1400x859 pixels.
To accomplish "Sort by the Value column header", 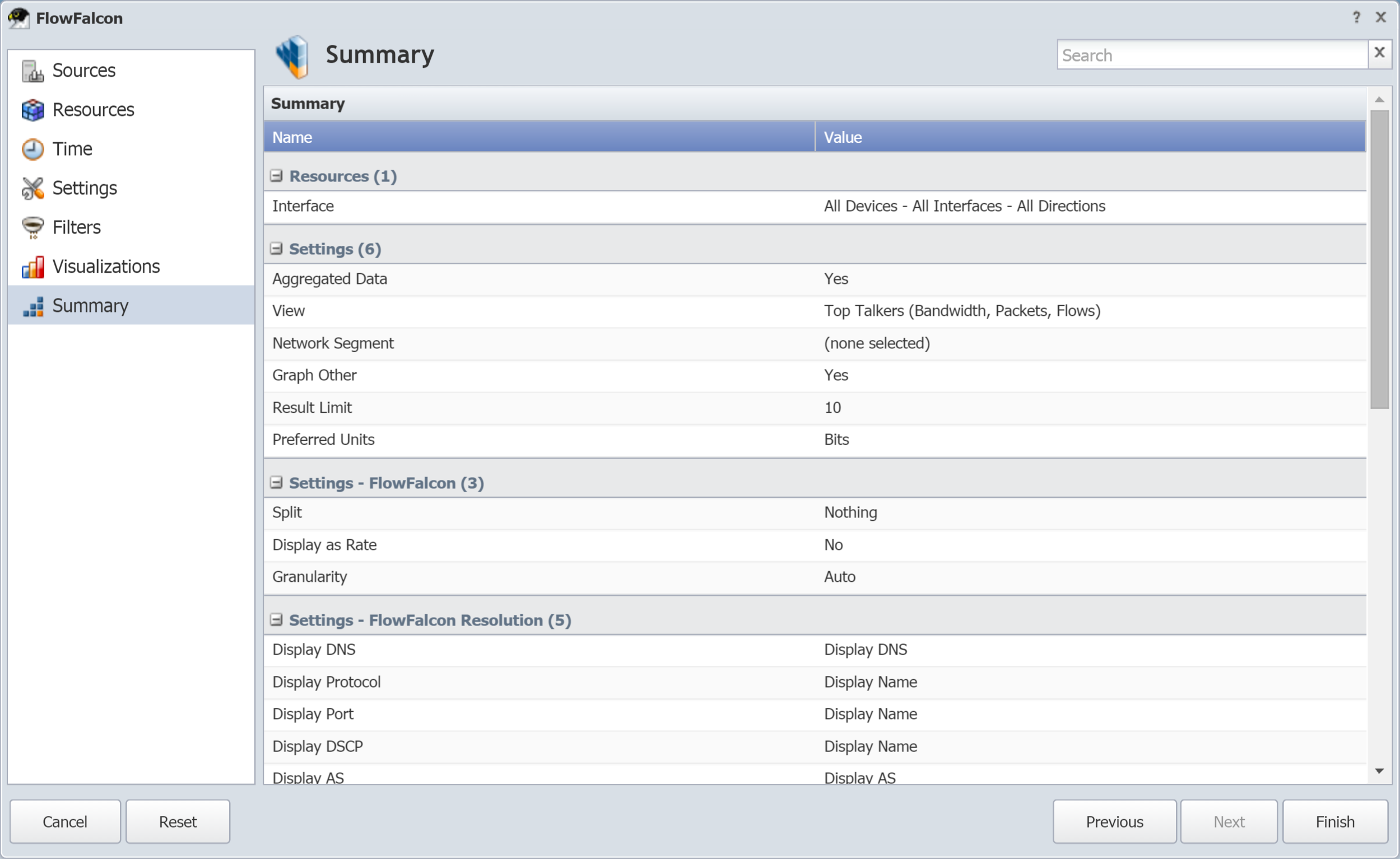I will coord(1090,137).
